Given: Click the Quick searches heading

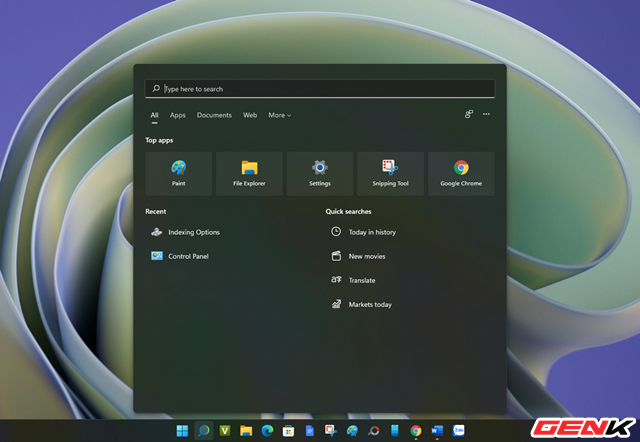Looking at the screenshot, I should [348, 211].
